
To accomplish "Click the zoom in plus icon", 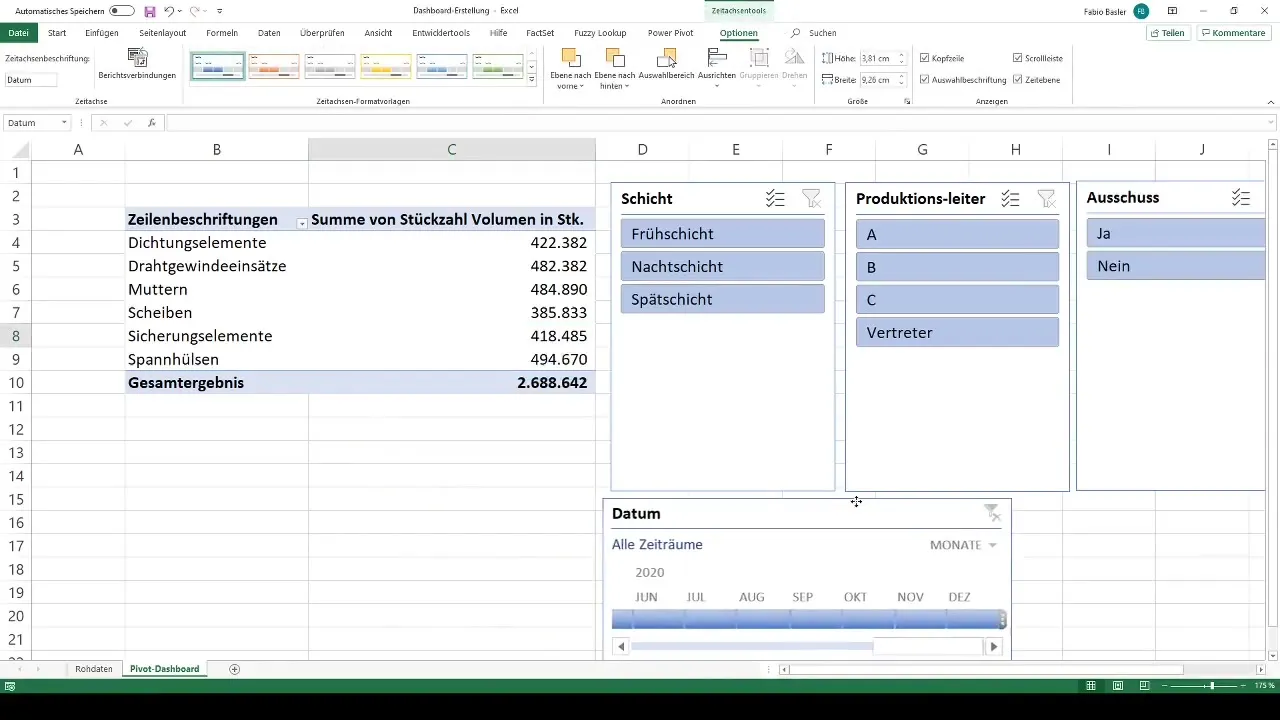I will (1245, 686).
